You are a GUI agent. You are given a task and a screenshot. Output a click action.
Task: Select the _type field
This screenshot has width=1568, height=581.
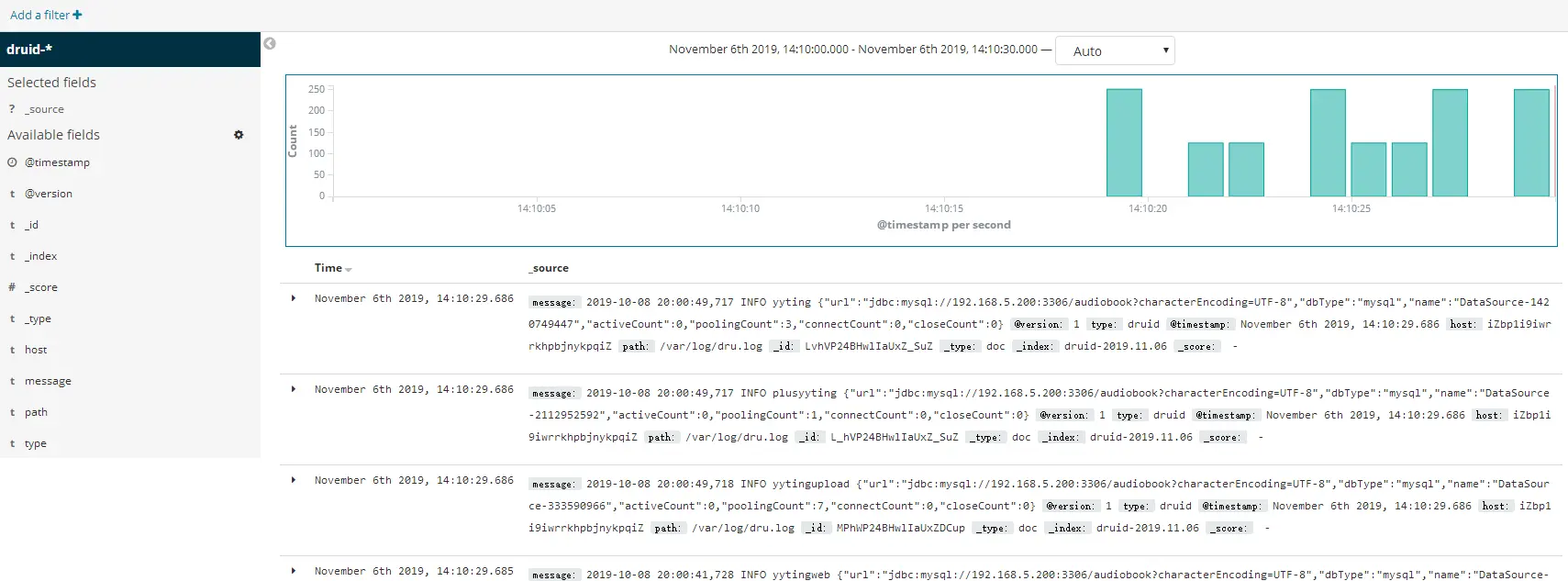point(38,318)
